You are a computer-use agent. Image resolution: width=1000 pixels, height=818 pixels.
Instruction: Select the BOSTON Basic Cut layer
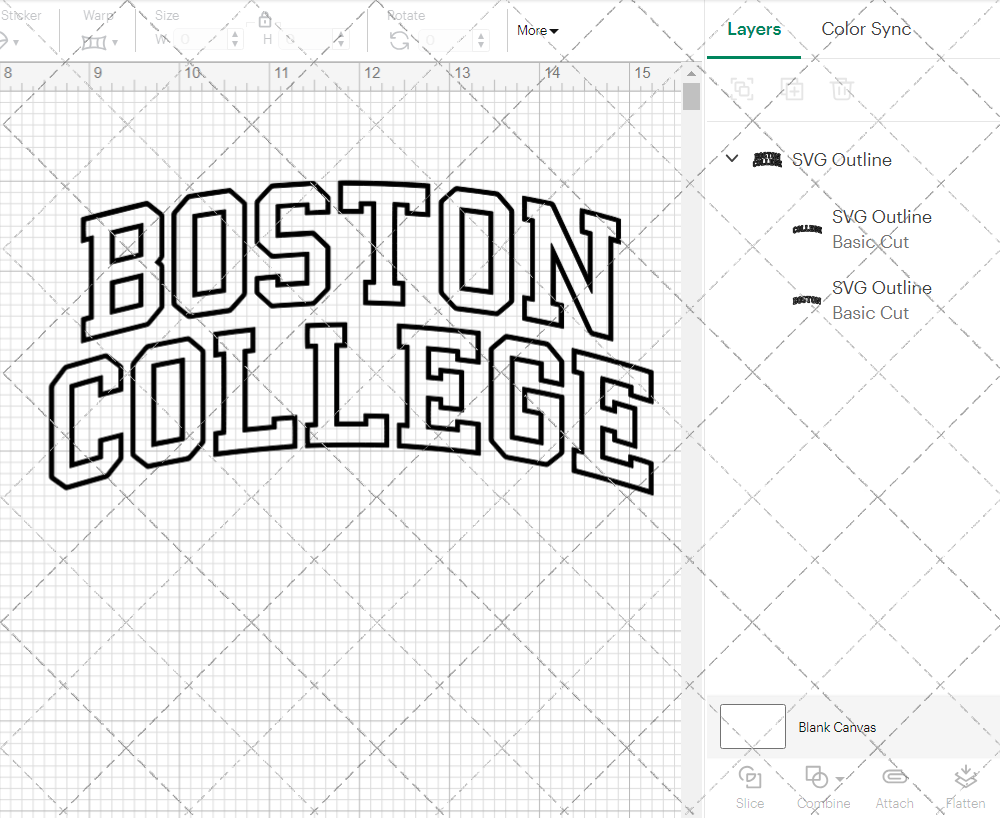(881, 300)
